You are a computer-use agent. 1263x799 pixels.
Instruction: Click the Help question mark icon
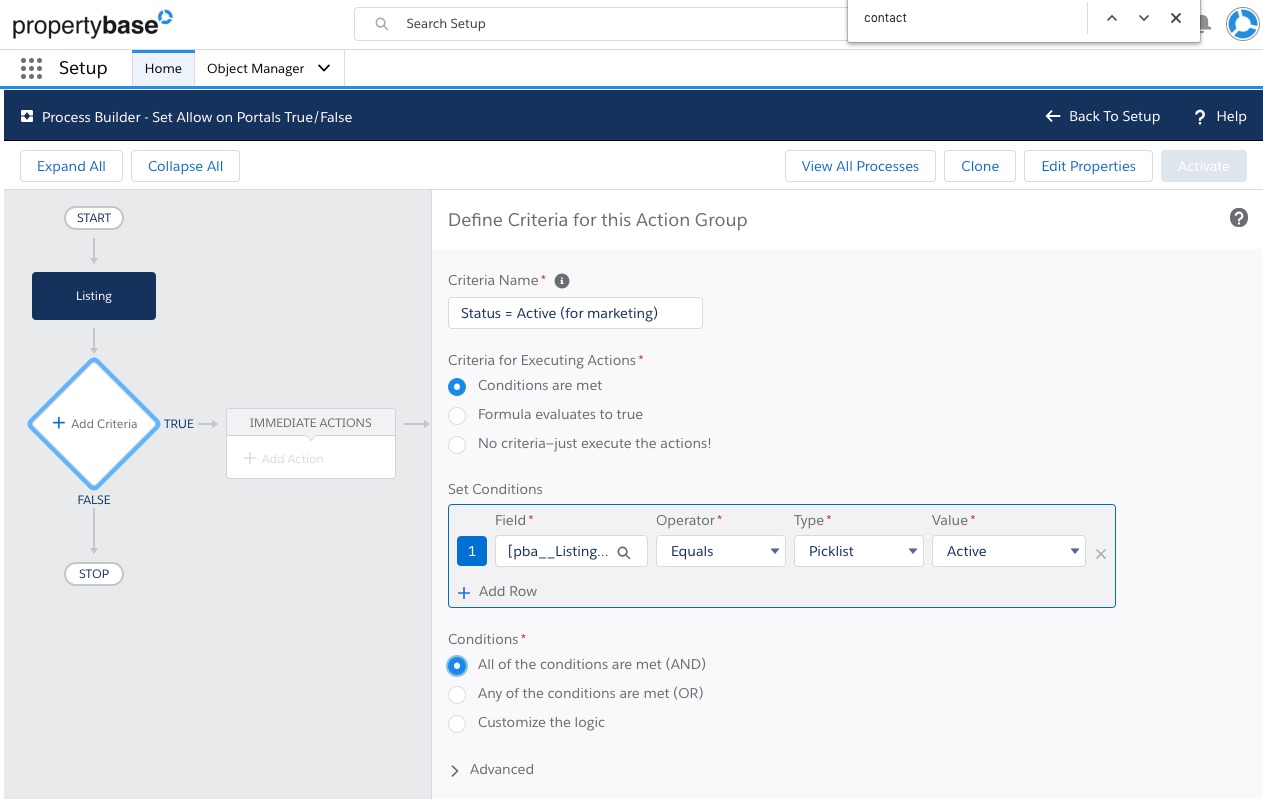pos(1200,117)
